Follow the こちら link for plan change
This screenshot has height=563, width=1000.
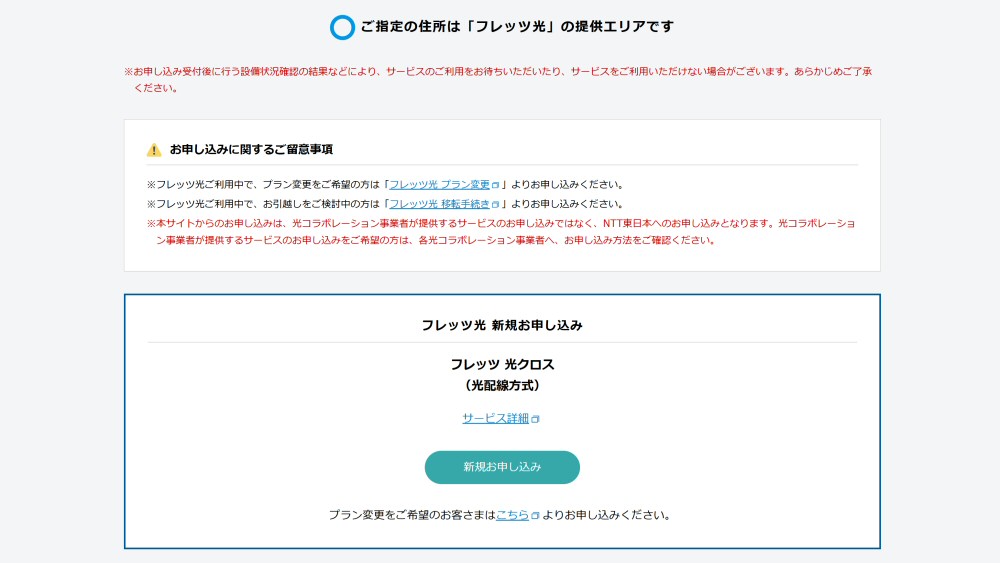[x=512, y=515]
